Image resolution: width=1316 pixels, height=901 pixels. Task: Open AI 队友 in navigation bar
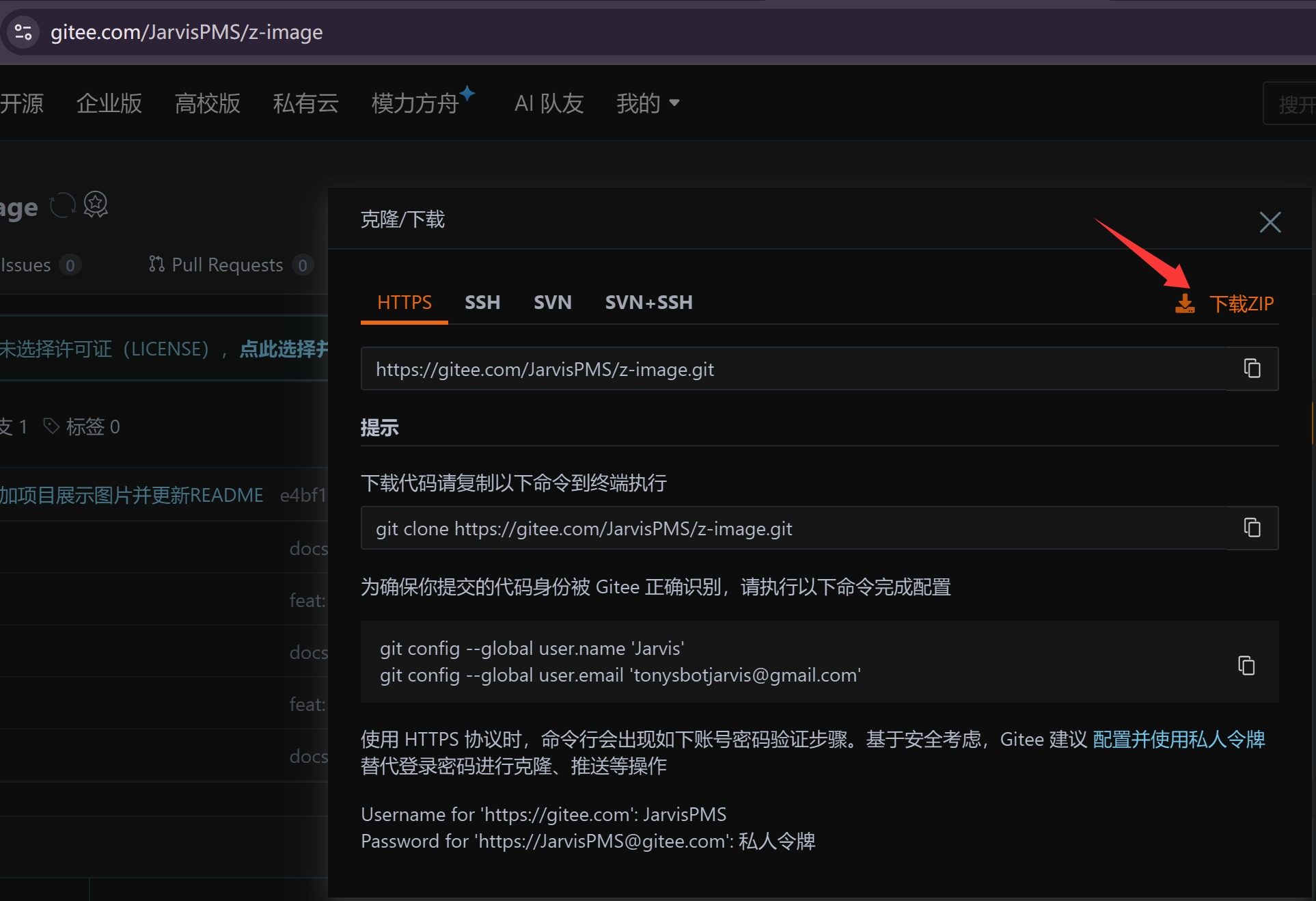(x=549, y=103)
